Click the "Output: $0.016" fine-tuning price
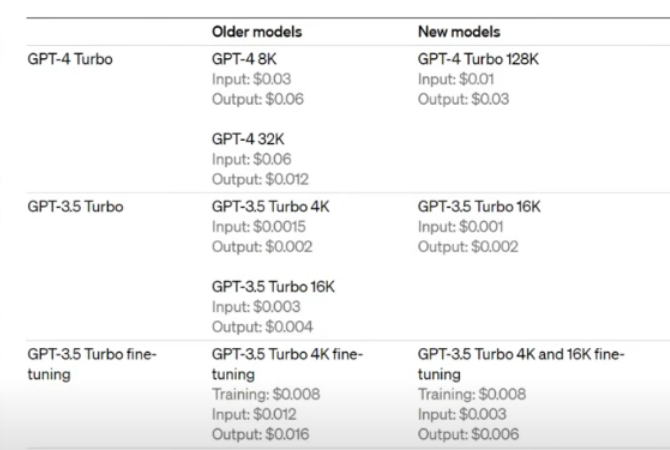This screenshot has height=450, width=670. pos(260,435)
